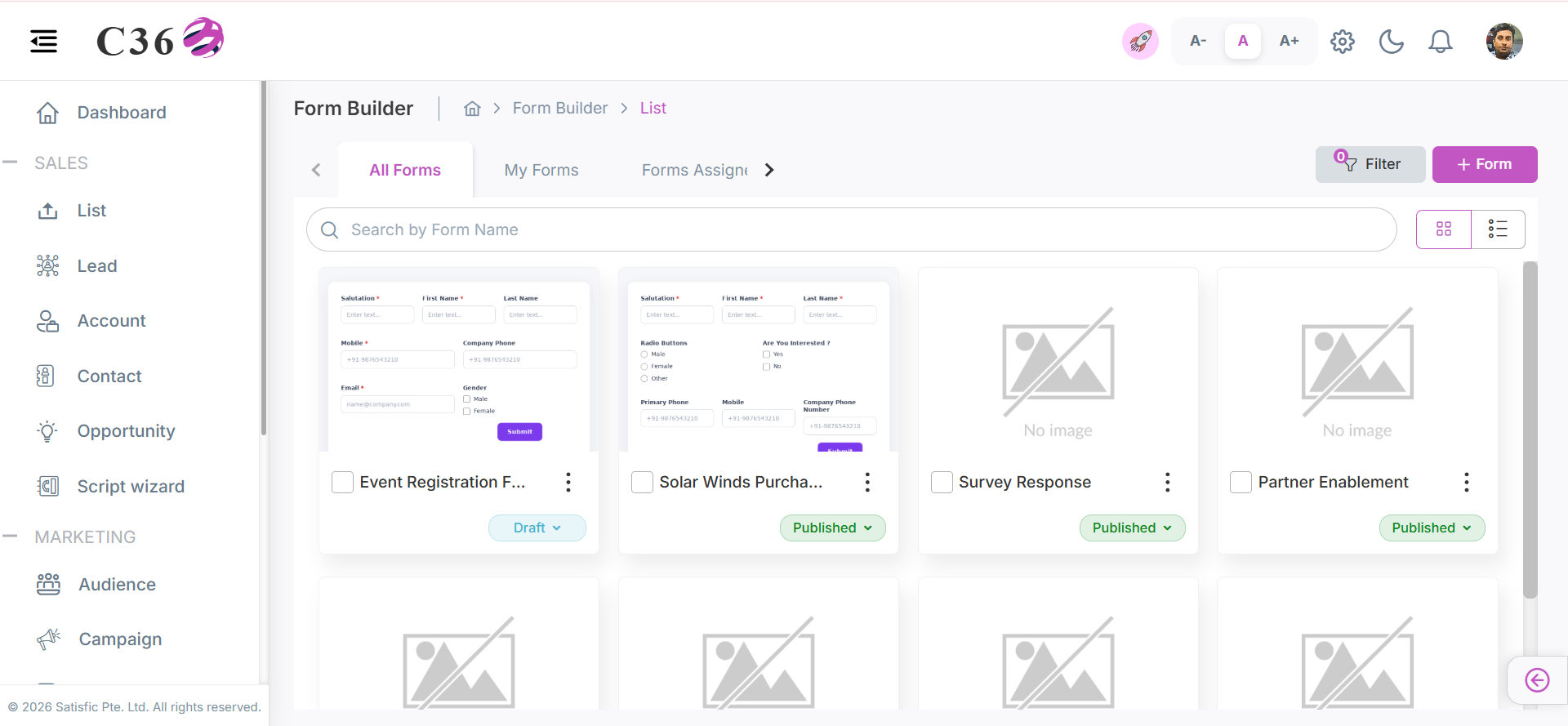The image size is (1568, 726).
Task: Open kebab menu for Survey Response
Action: coord(1167,482)
